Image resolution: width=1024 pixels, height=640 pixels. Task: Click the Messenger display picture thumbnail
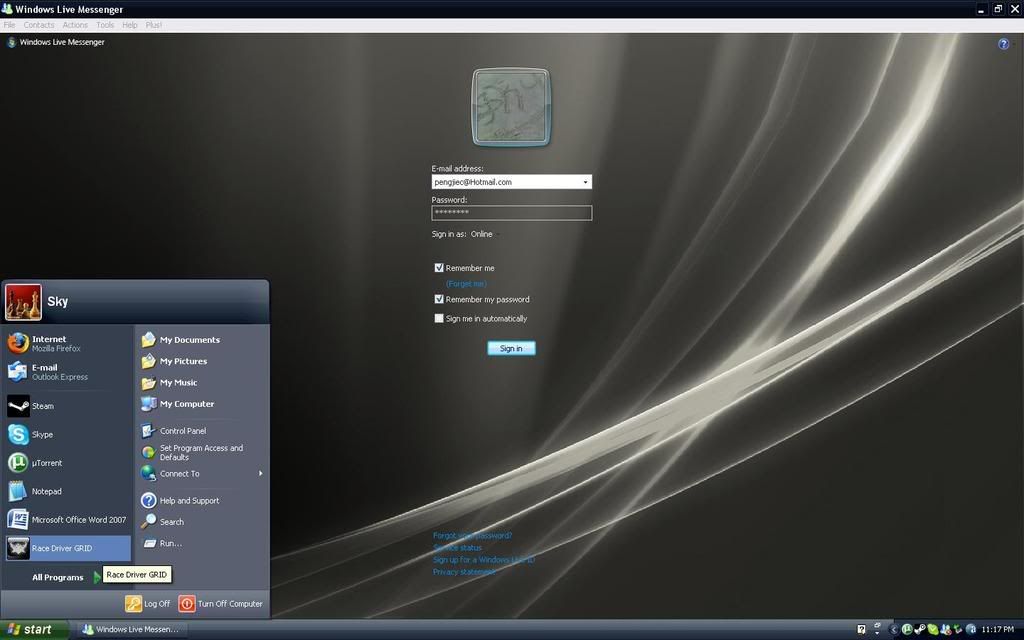pyautogui.click(x=511, y=107)
